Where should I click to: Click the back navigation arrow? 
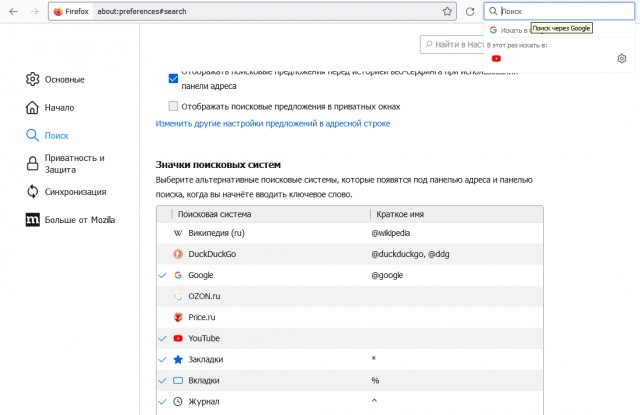coord(13,11)
